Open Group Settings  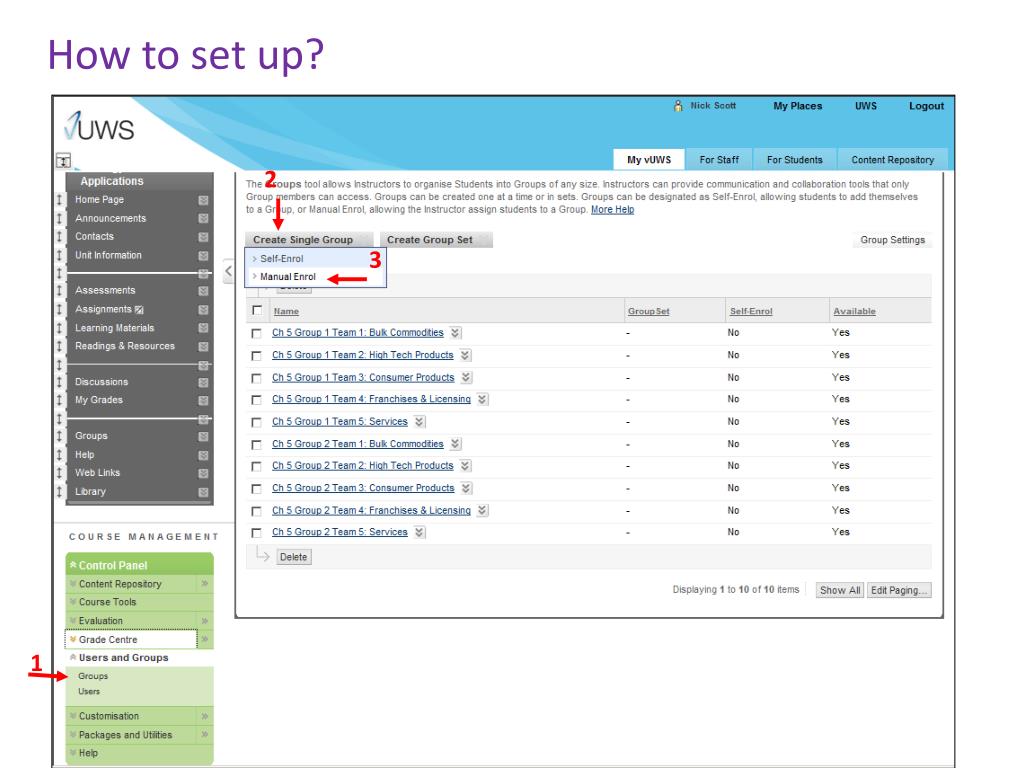click(x=893, y=240)
